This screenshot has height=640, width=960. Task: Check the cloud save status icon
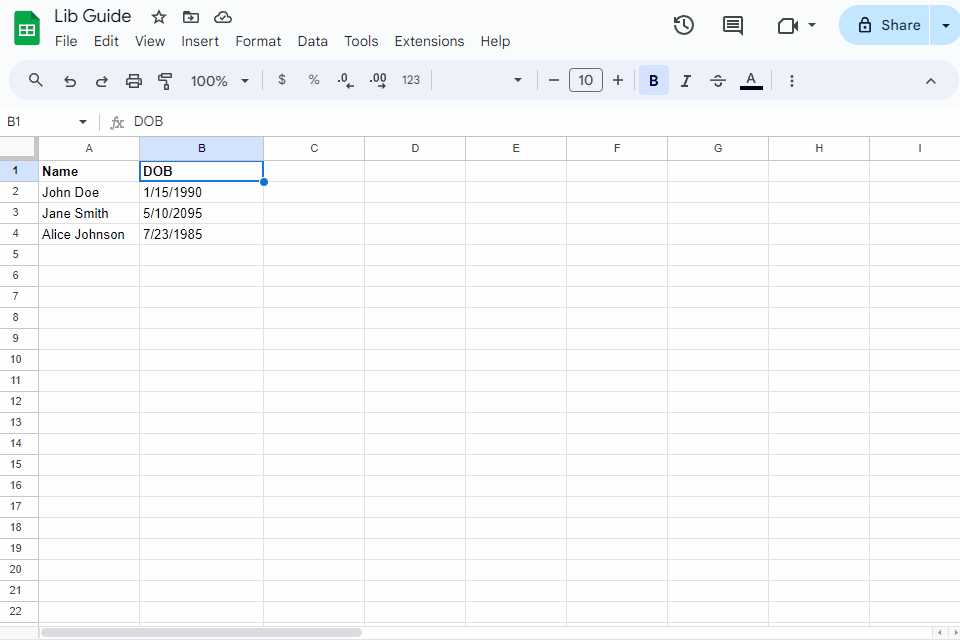[x=223, y=17]
